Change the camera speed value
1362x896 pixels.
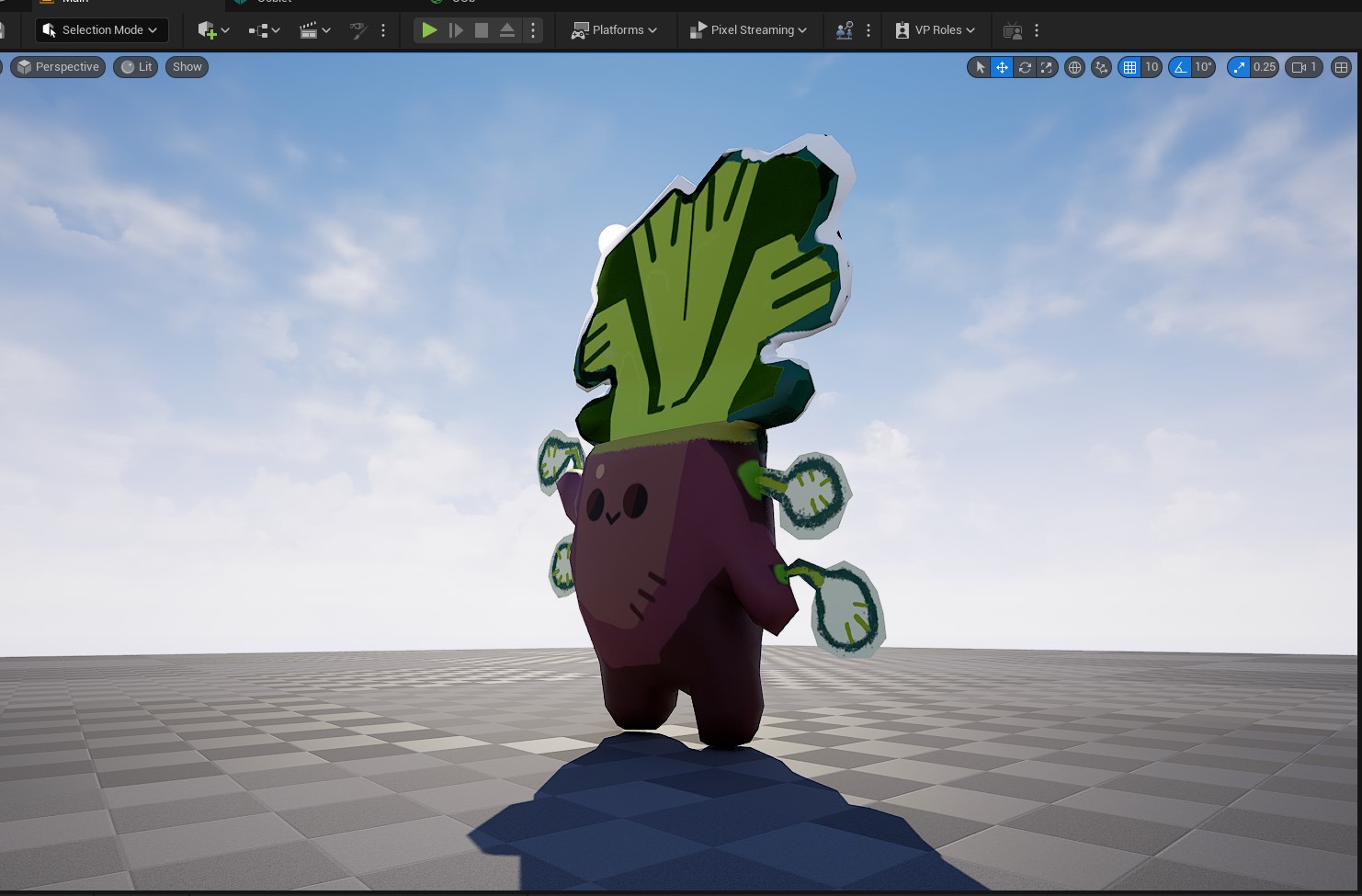[x=1303, y=67]
